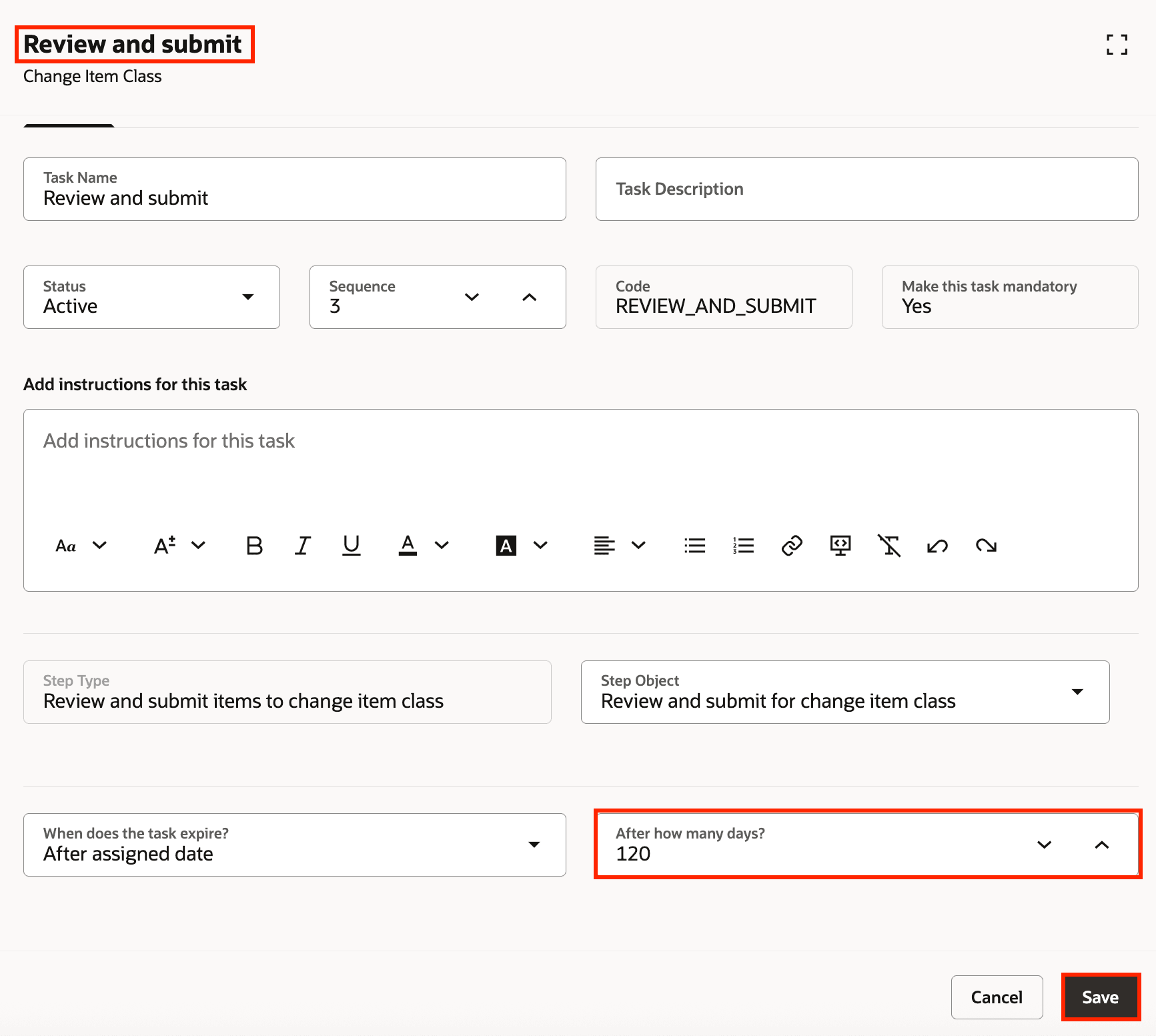Increment the Sequence value with the up arrow
Viewport: 1156px width, 1036px height.
pyautogui.click(x=529, y=297)
